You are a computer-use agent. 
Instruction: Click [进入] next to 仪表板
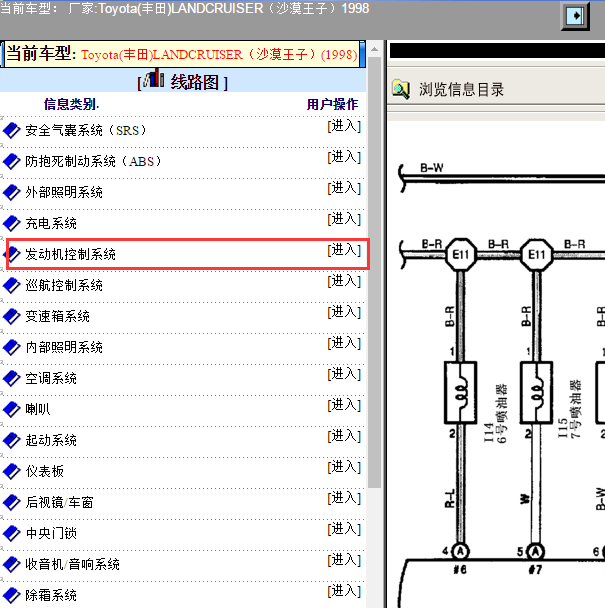pos(344,467)
